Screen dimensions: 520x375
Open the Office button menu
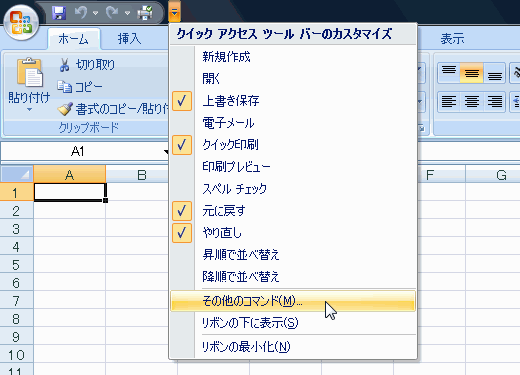point(21,23)
